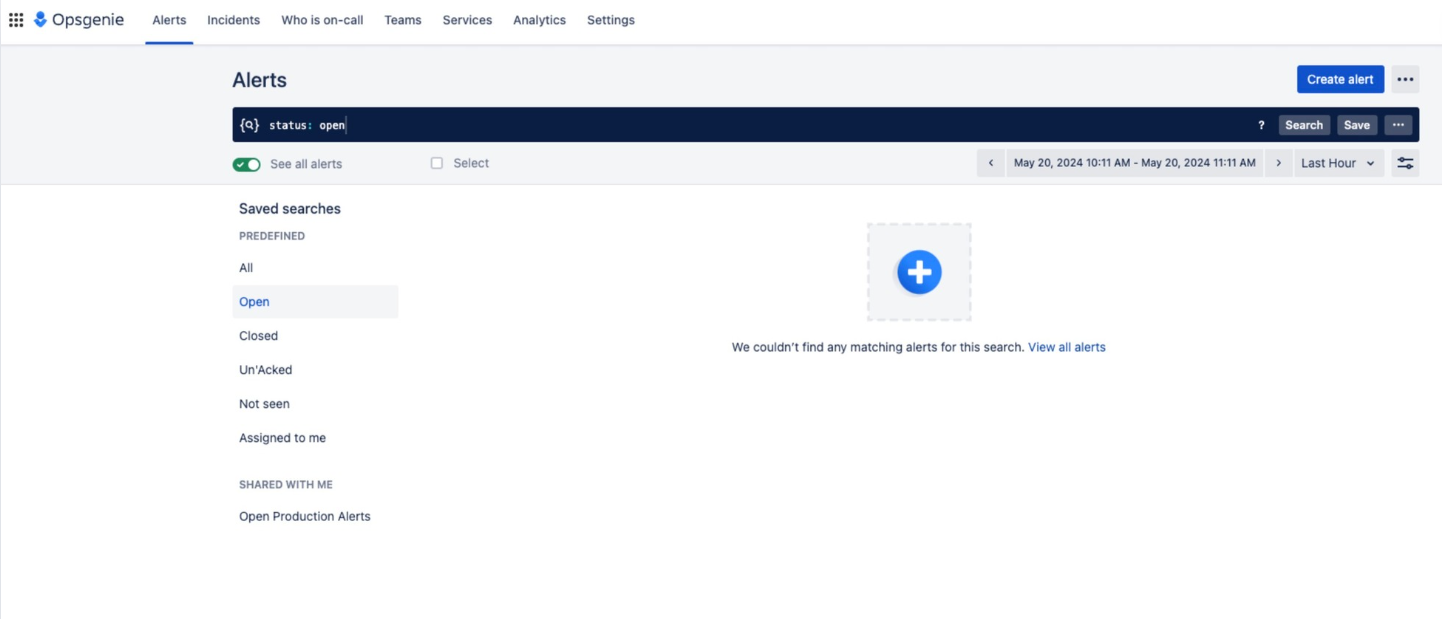This screenshot has width=1442, height=619.
Task: Open more actions next to Create alert
Action: [x=1405, y=80]
